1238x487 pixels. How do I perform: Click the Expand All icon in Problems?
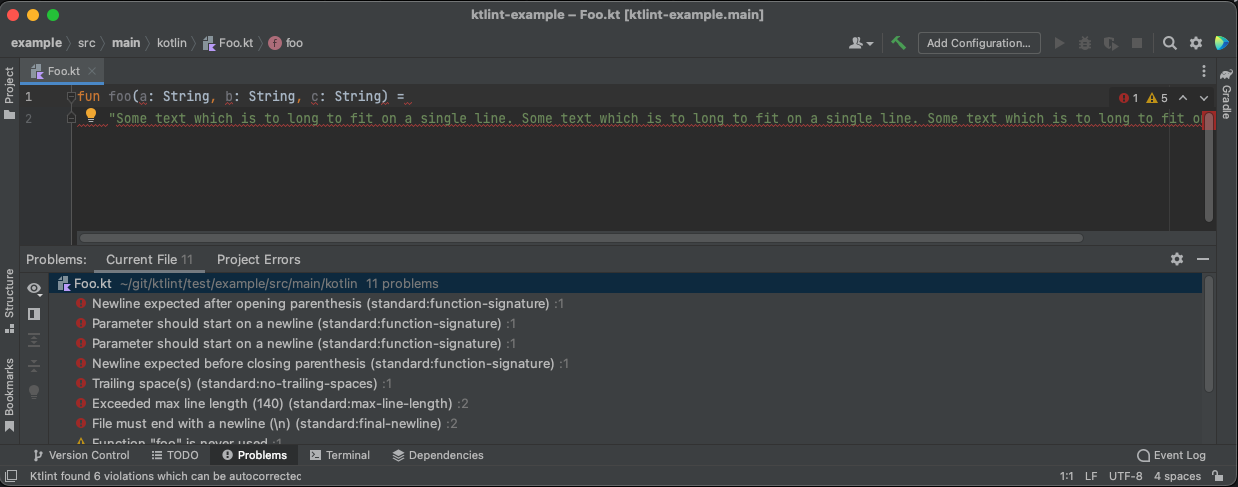(x=34, y=340)
